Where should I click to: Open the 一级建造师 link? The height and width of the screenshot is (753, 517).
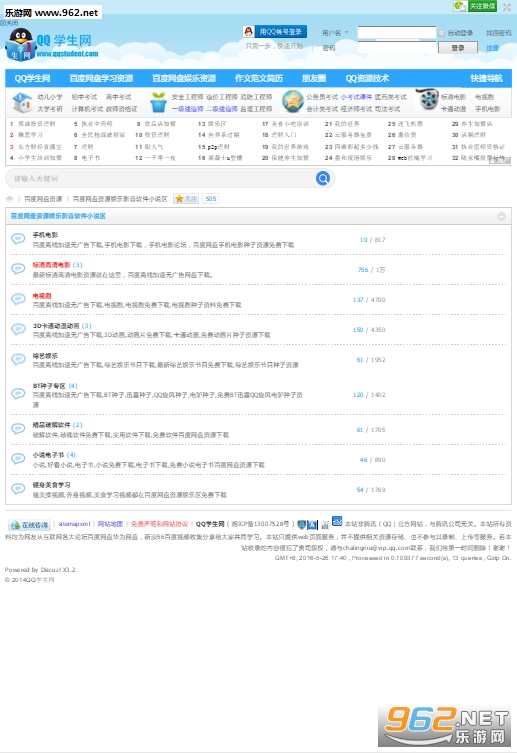187,109
